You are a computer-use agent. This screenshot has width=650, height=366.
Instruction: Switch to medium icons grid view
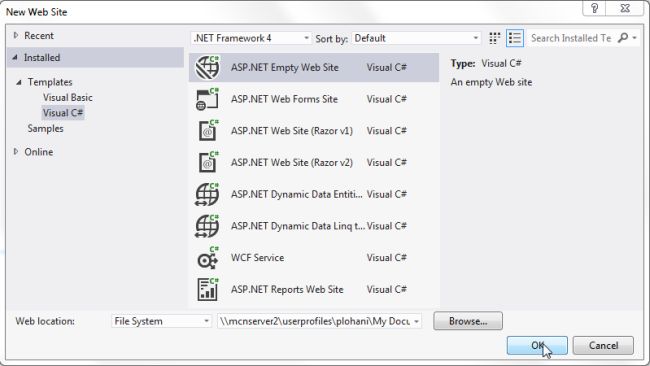(x=495, y=38)
